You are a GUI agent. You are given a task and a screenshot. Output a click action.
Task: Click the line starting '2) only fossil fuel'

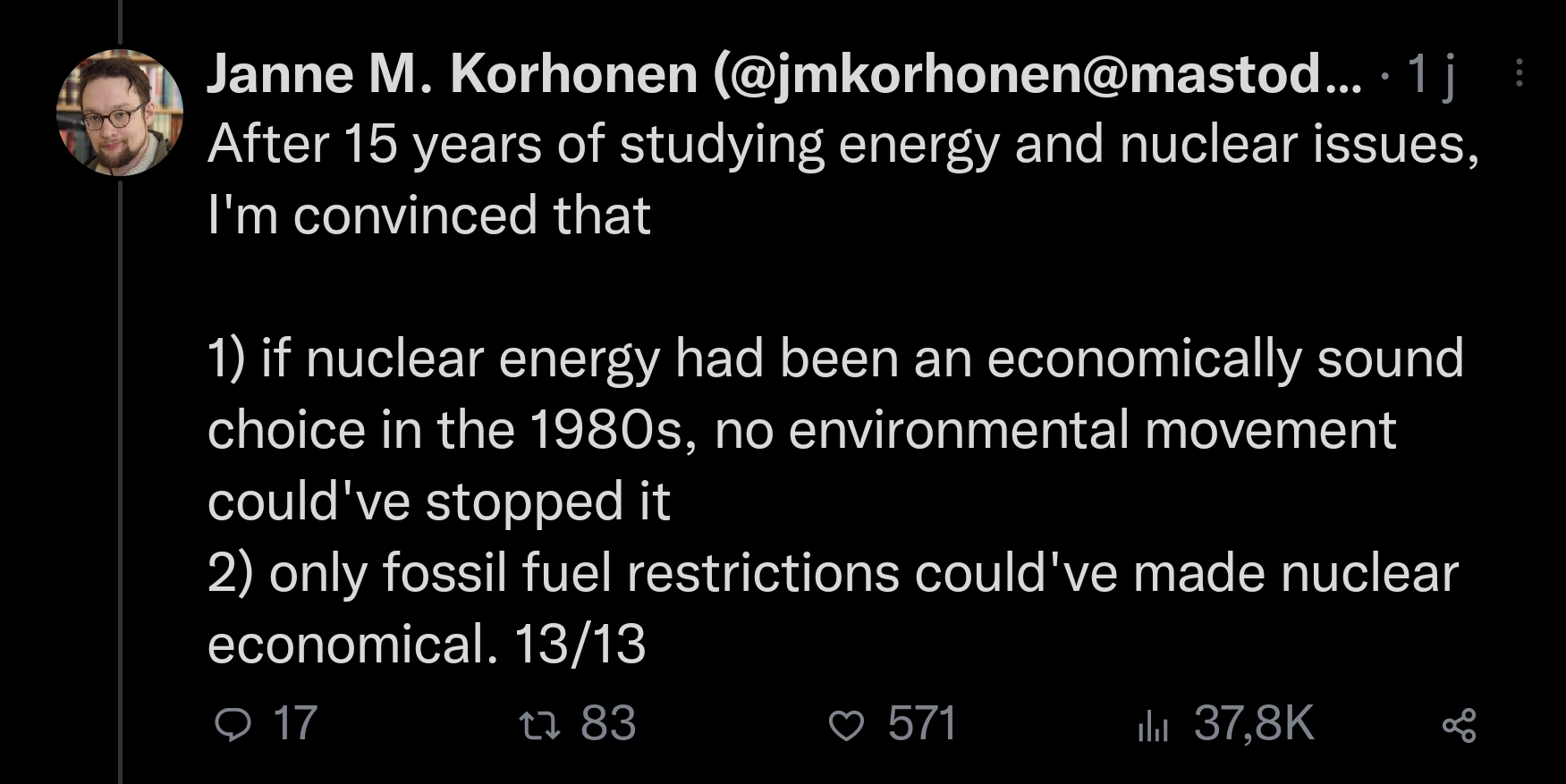click(832, 572)
